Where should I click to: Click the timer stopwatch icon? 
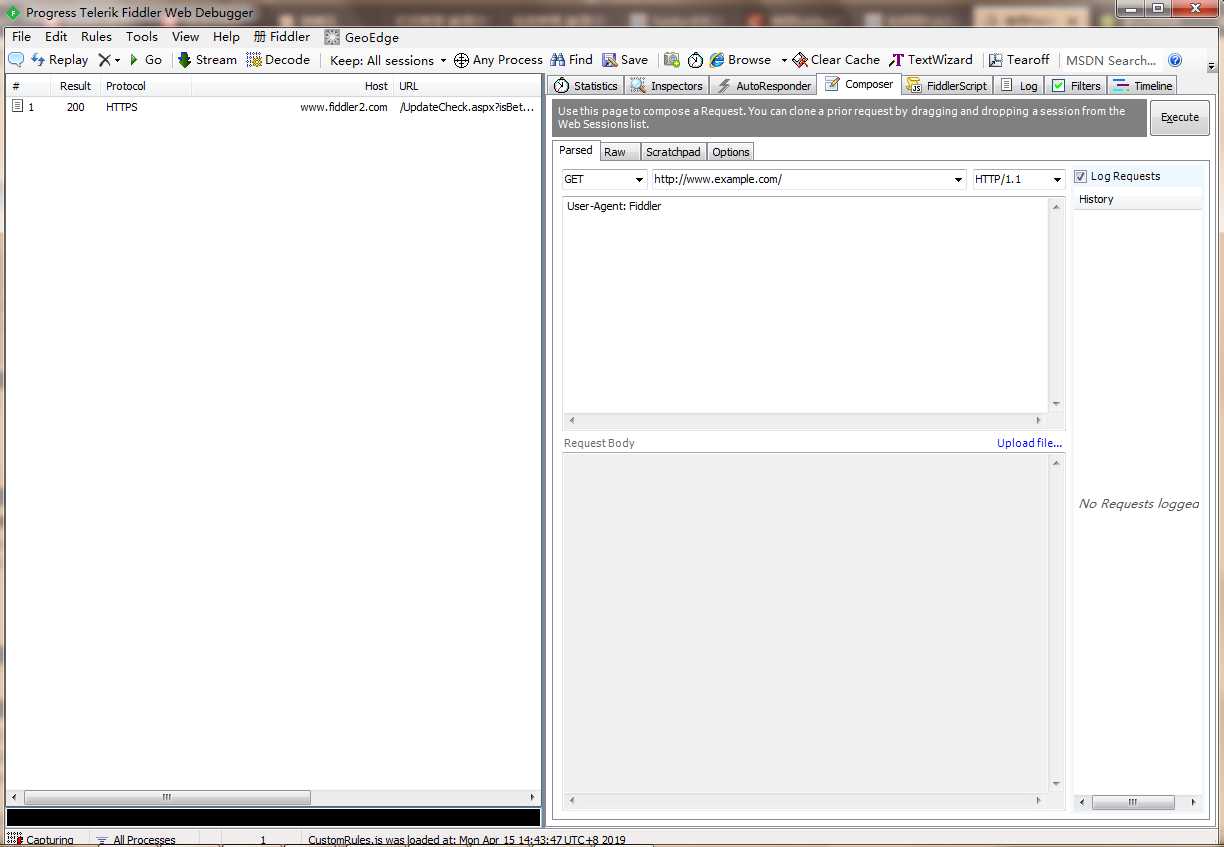(x=695, y=60)
